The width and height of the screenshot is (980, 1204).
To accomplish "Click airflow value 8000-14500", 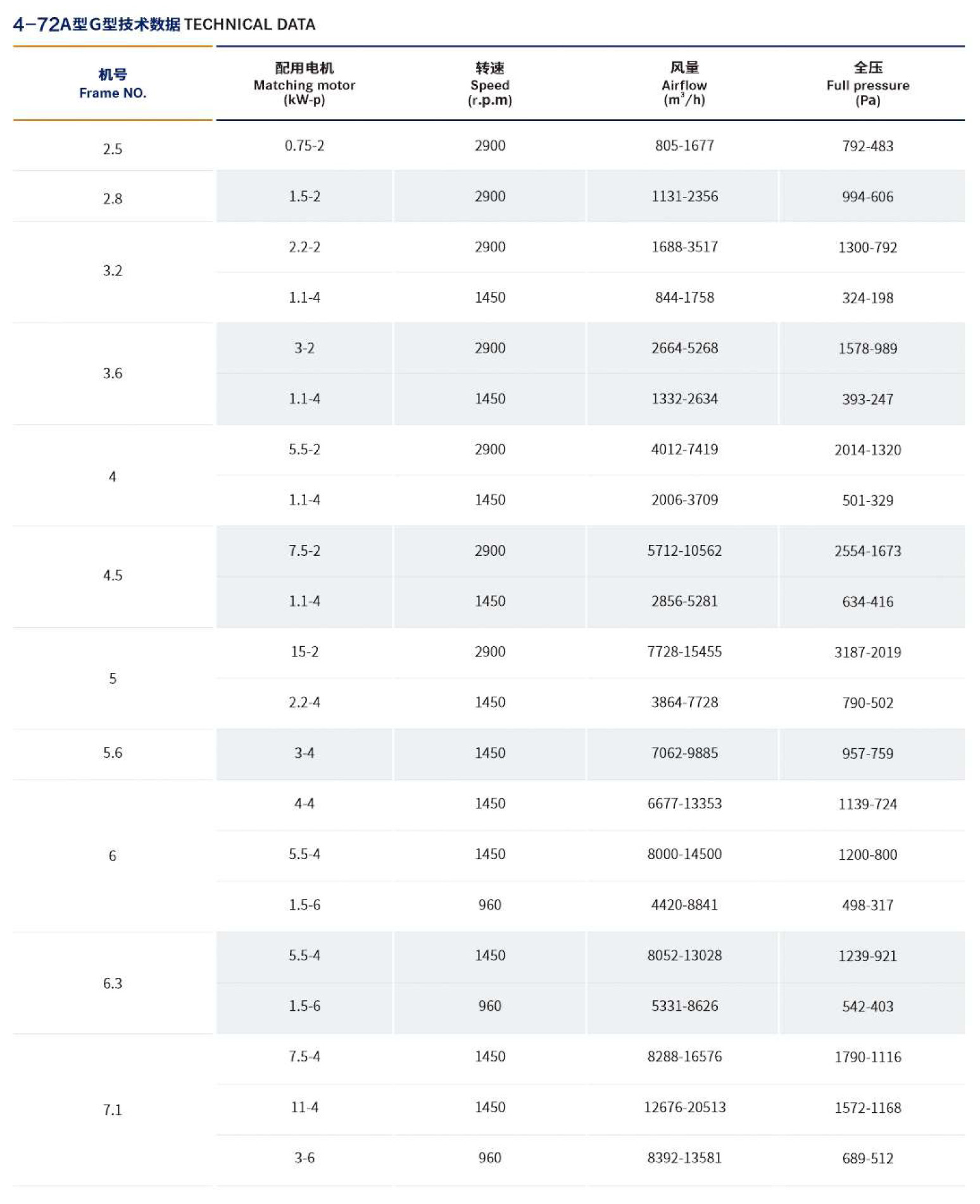I will (684, 855).
